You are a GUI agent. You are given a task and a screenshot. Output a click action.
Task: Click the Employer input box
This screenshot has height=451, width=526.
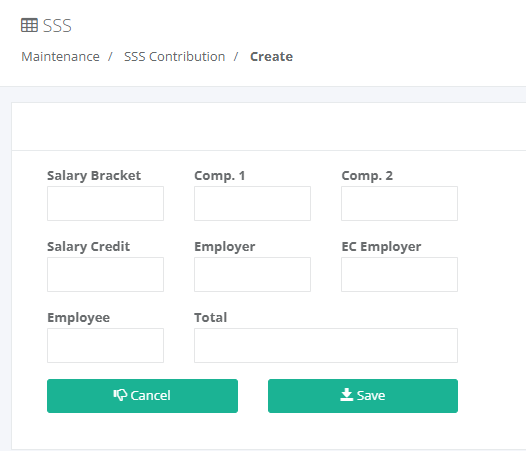(252, 274)
